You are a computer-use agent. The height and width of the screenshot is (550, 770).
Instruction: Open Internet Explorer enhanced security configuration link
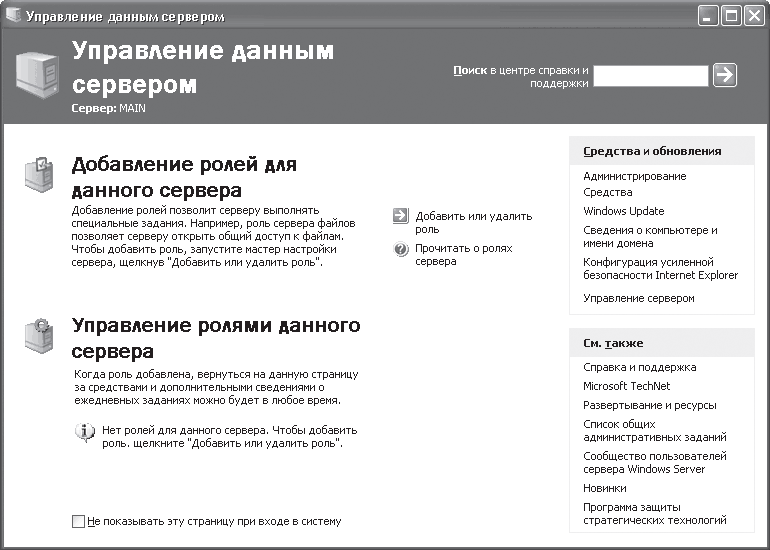[x=660, y=269]
